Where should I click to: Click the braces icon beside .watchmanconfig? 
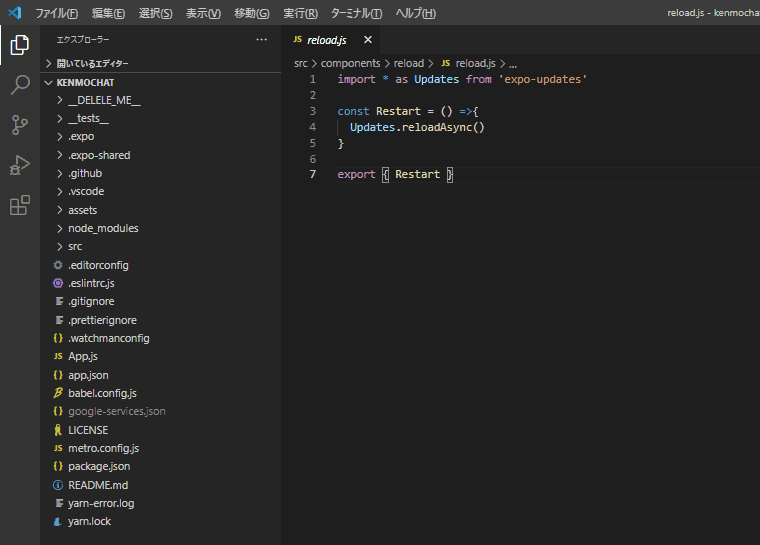[58, 338]
